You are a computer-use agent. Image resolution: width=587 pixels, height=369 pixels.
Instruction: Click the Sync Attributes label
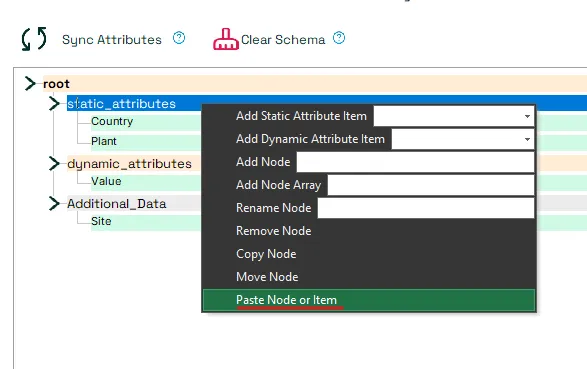112,40
